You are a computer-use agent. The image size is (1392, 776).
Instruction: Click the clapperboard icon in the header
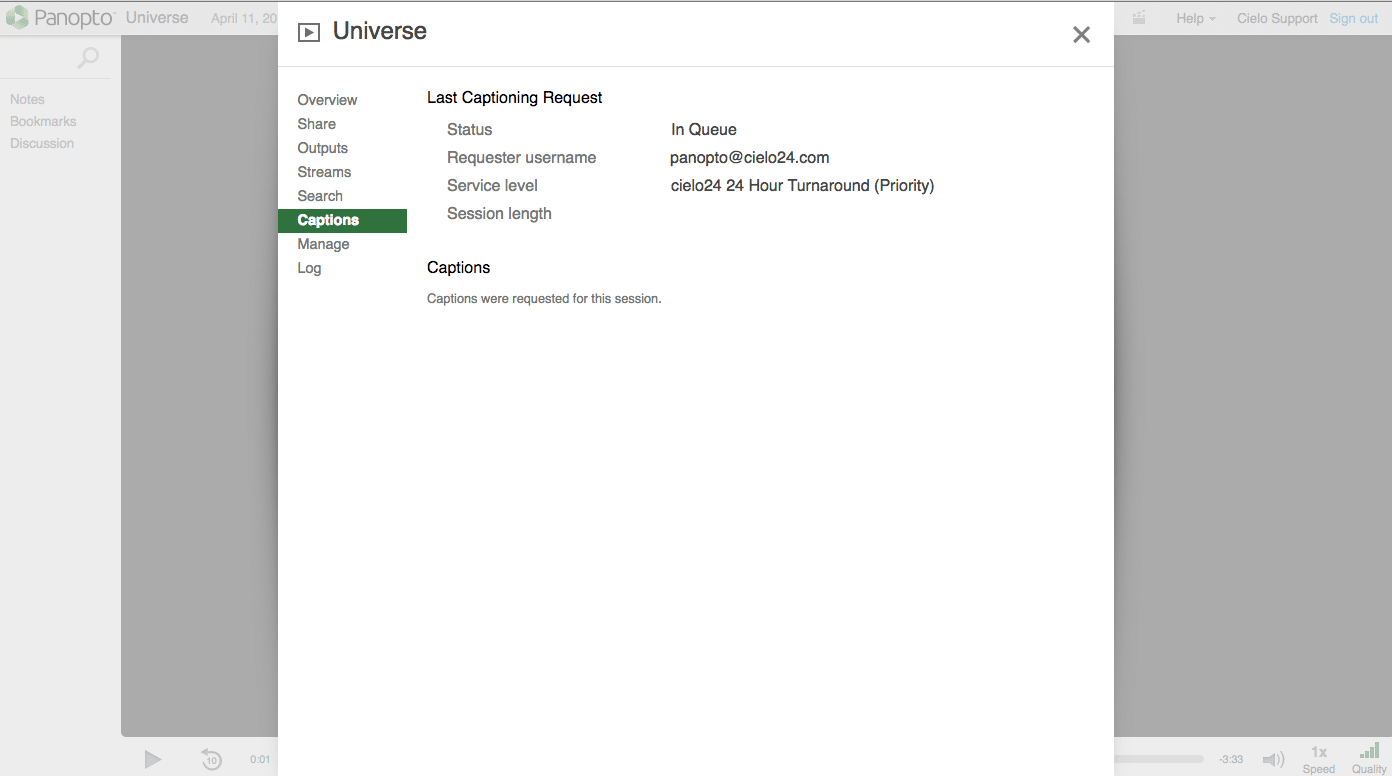(x=1139, y=17)
